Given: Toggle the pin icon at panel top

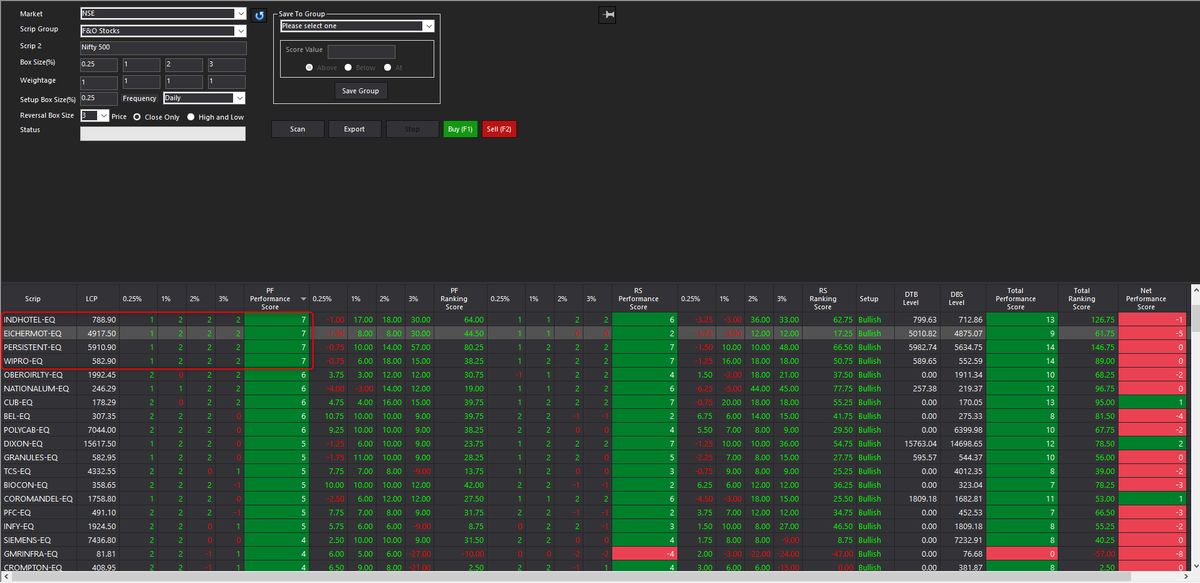Looking at the screenshot, I should pos(608,14).
